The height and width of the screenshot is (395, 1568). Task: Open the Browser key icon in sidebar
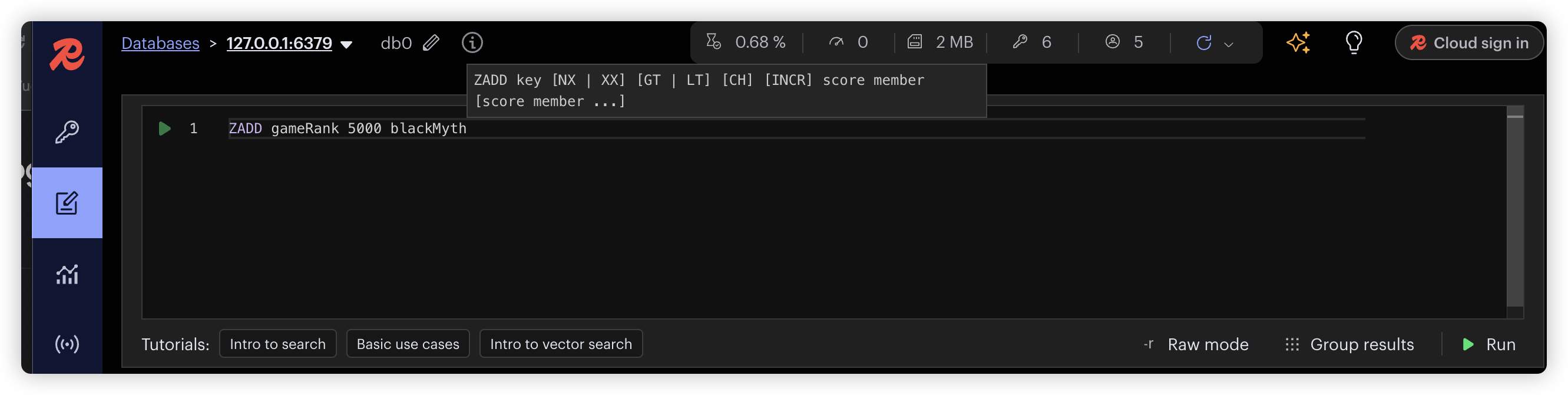coord(67,131)
